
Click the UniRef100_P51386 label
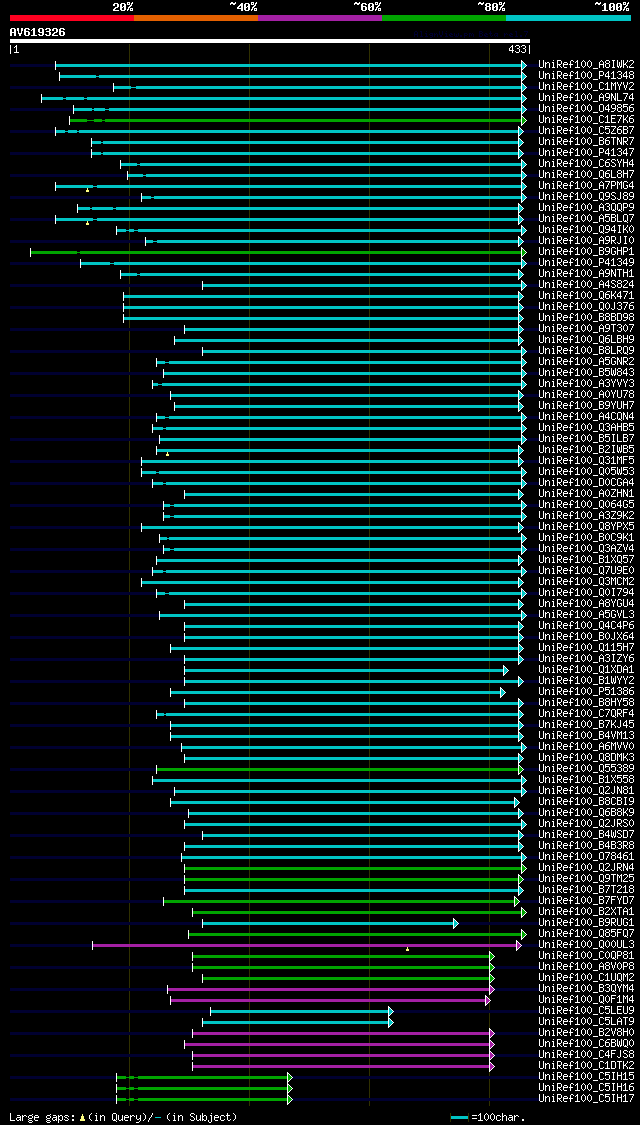pos(586,692)
